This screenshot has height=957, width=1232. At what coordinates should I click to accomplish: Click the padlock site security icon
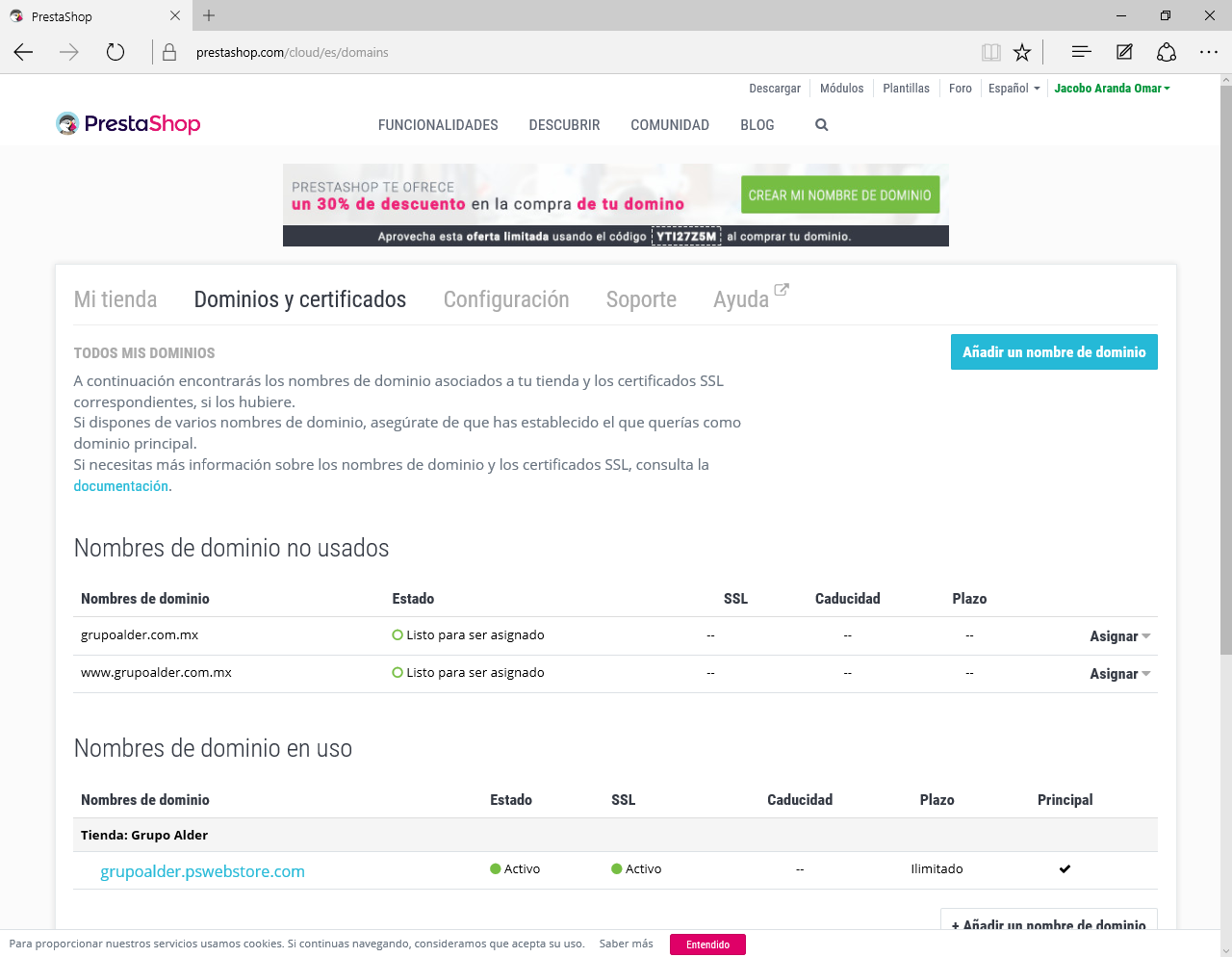coord(169,52)
